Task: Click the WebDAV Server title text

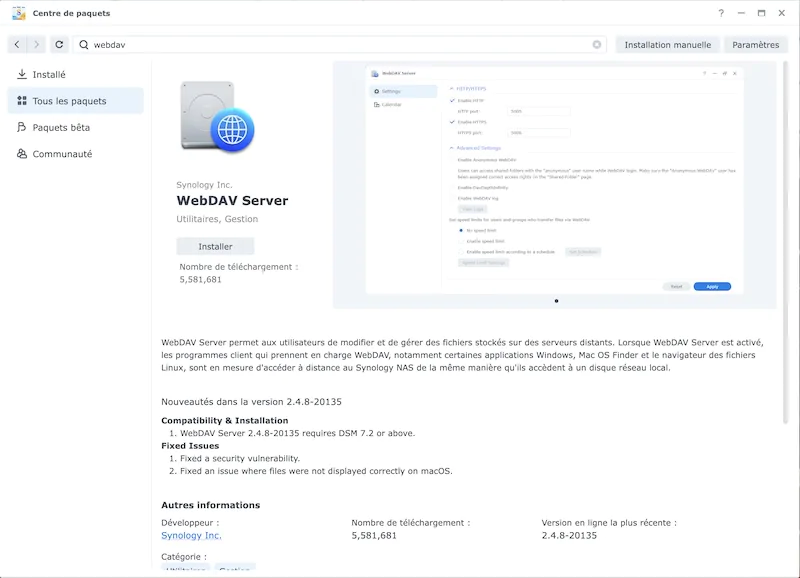Action: [x=232, y=200]
